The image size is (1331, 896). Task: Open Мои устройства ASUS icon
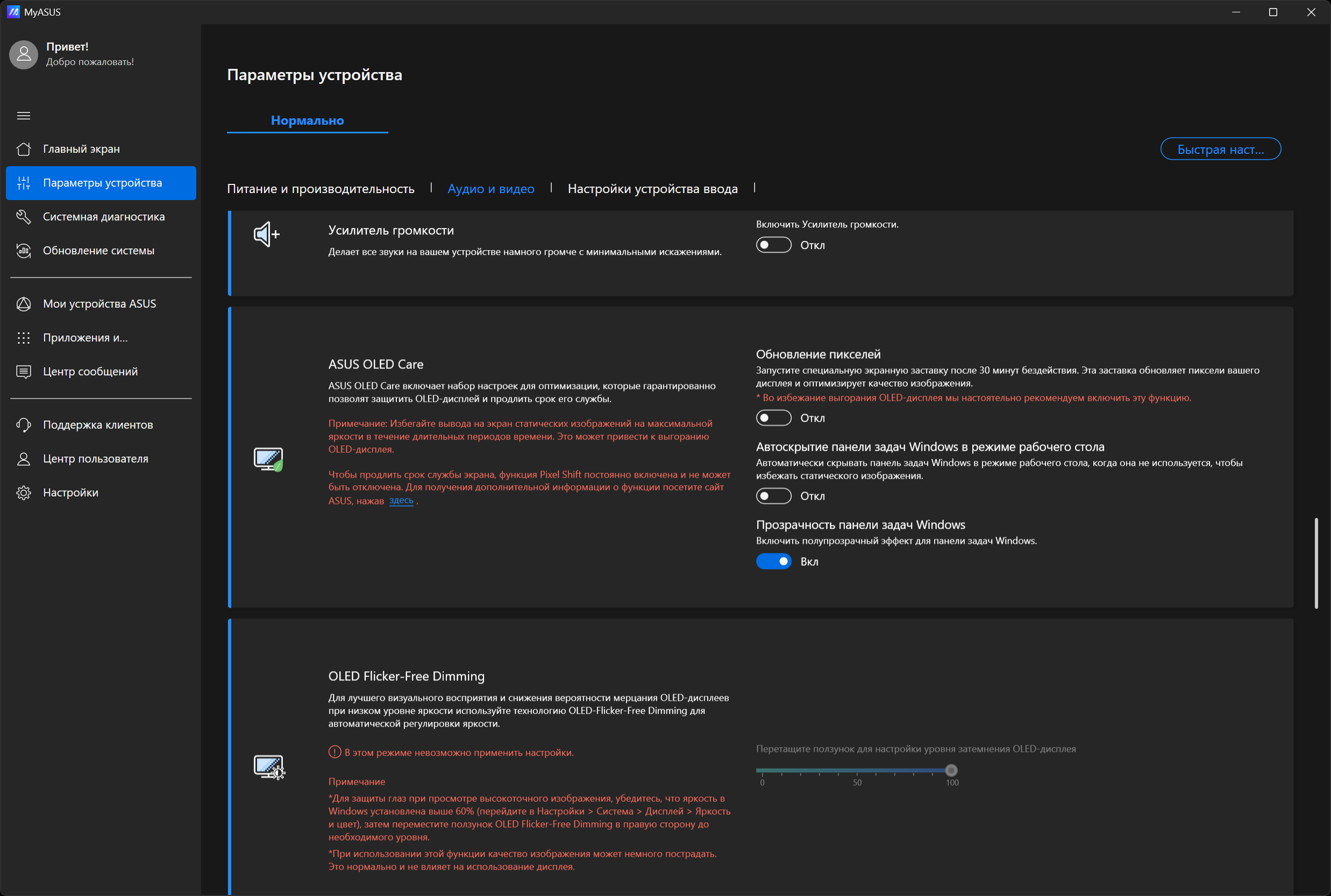click(x=24, y=304)
